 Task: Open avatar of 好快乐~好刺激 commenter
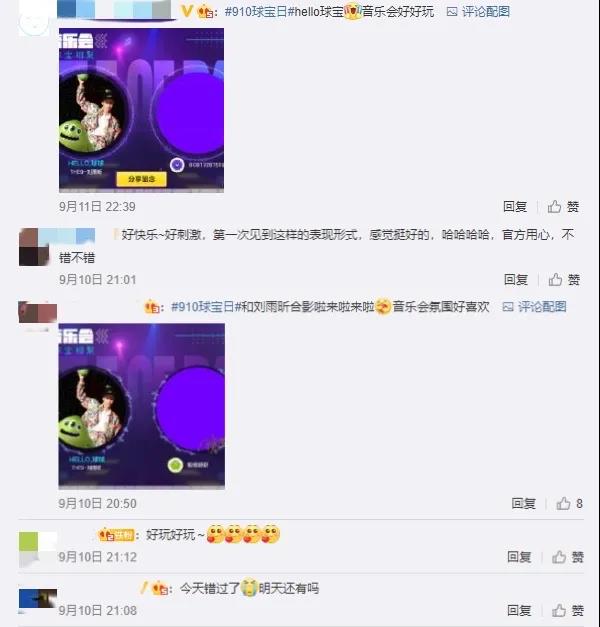[34, 247]
